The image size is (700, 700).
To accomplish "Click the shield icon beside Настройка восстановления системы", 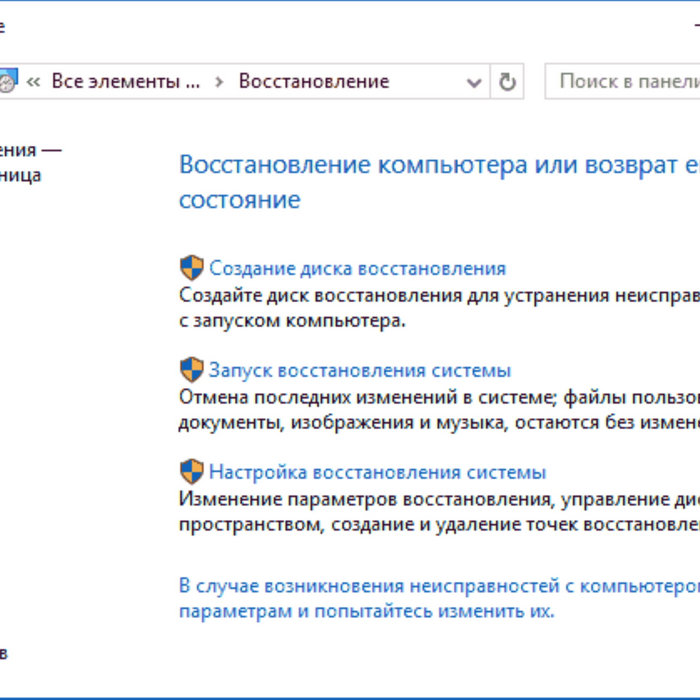I will click(x=191, y=472).
